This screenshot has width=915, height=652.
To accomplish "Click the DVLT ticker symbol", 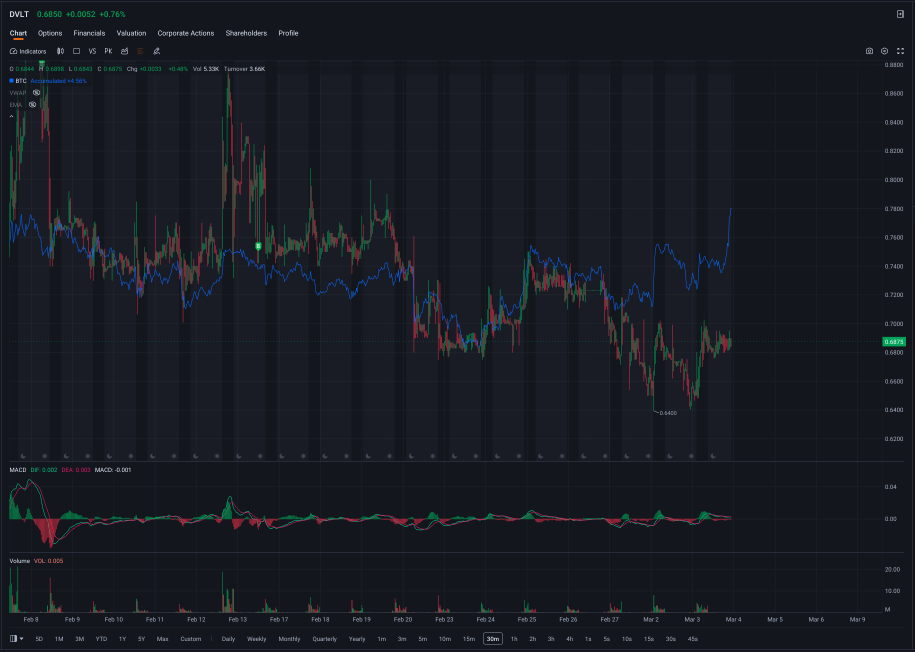I will coord(19,14).
